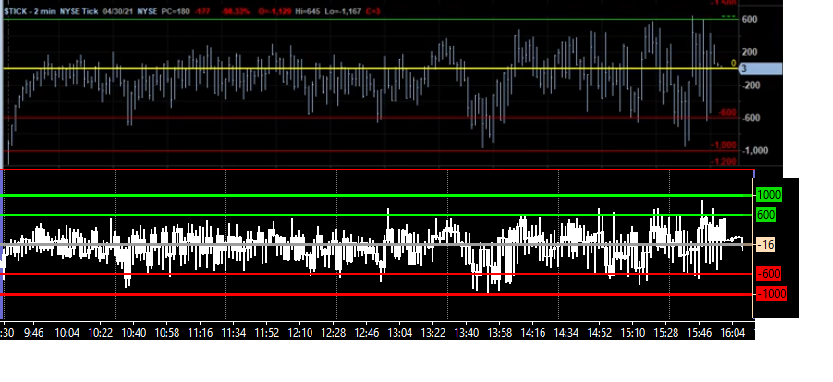Image resolution: width=833 pixels, height=382 pixels.
Task: Click the 16:04 time axis label
Action: tap(732, 333)
